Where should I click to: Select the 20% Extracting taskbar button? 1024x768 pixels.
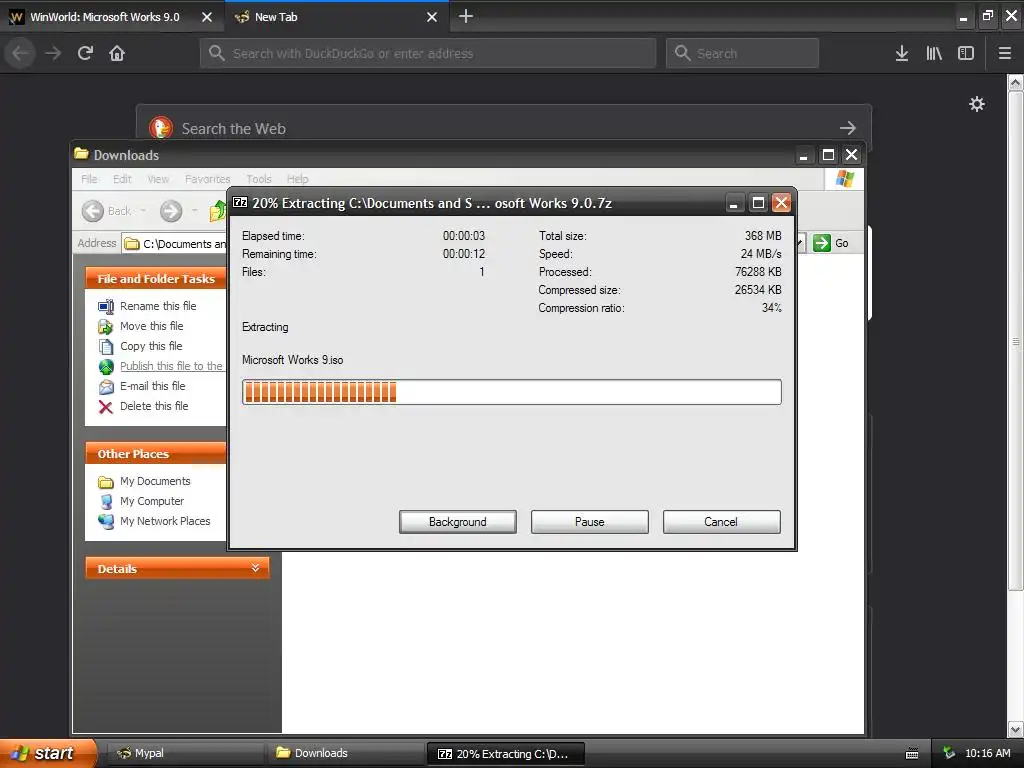pos(505,753)
